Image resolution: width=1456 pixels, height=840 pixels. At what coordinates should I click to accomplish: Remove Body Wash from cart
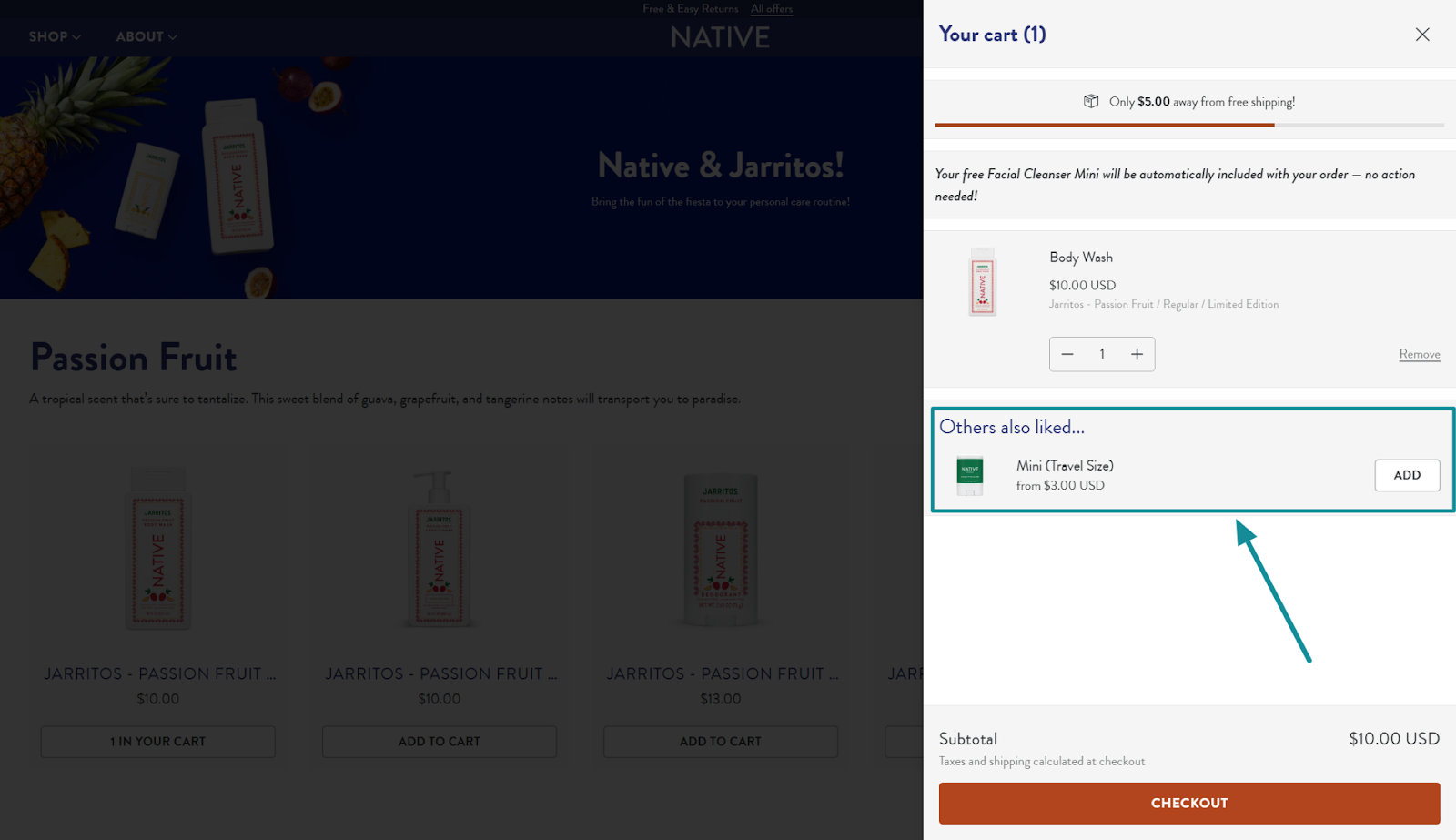(1420, 354)
